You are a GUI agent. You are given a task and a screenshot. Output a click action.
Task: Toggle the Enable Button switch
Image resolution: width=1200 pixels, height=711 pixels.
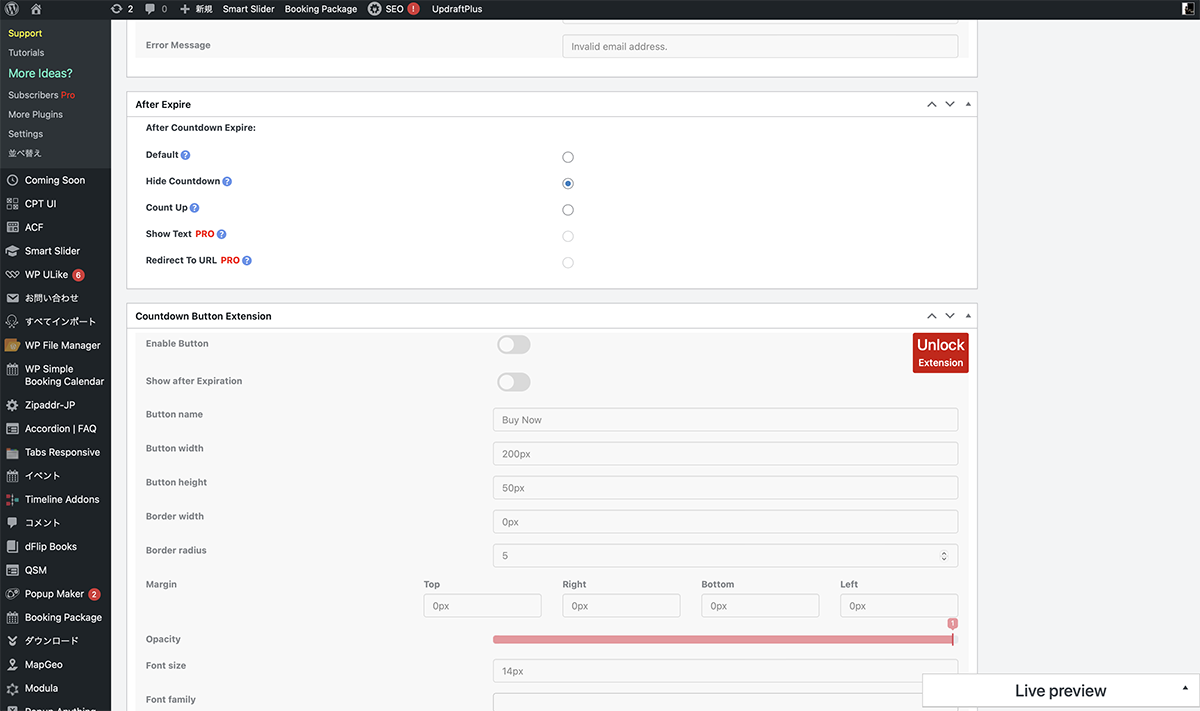point(513,345)
